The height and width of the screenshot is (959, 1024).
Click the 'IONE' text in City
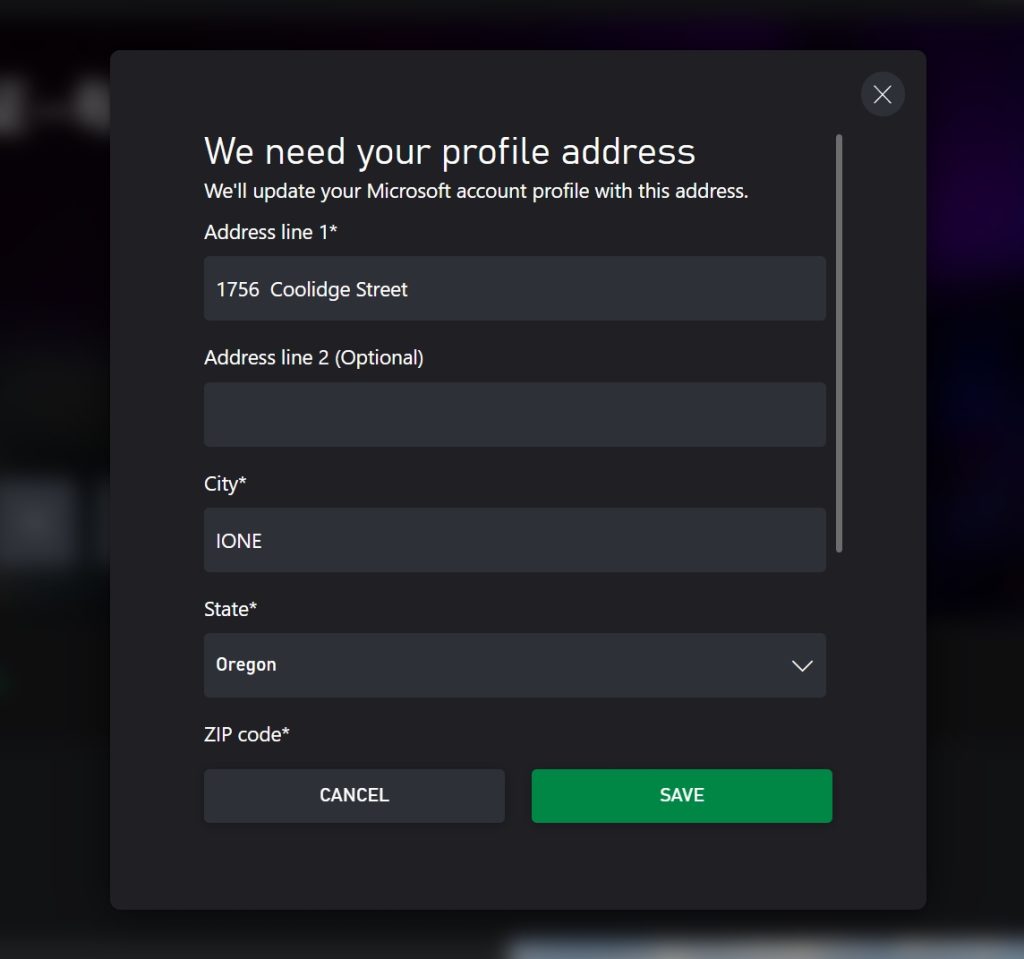pyautogui.click(x=238, y=542)
